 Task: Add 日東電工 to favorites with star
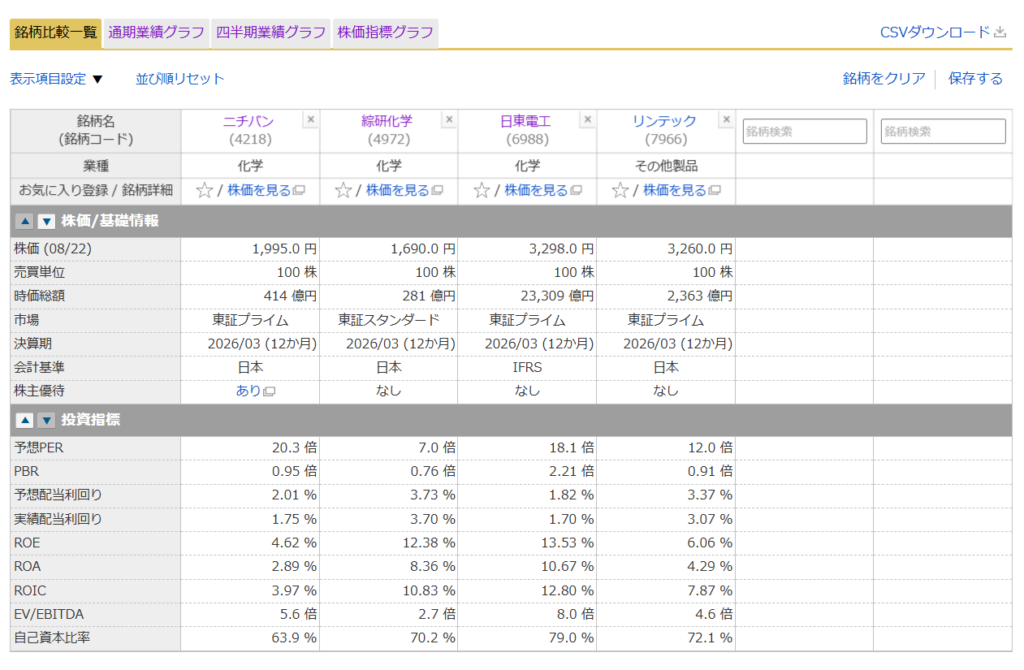[482, 191]
